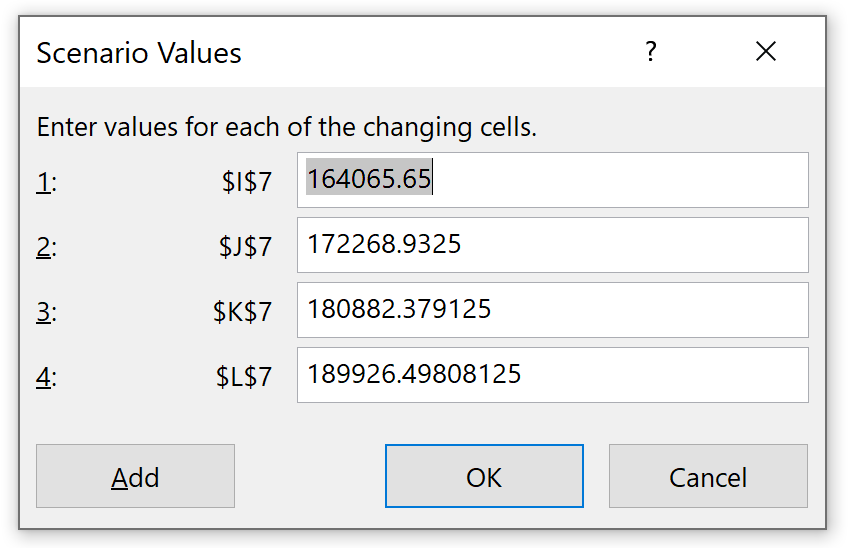
Task: Select the field showing 189926.49808125
Action: (552, 375)
